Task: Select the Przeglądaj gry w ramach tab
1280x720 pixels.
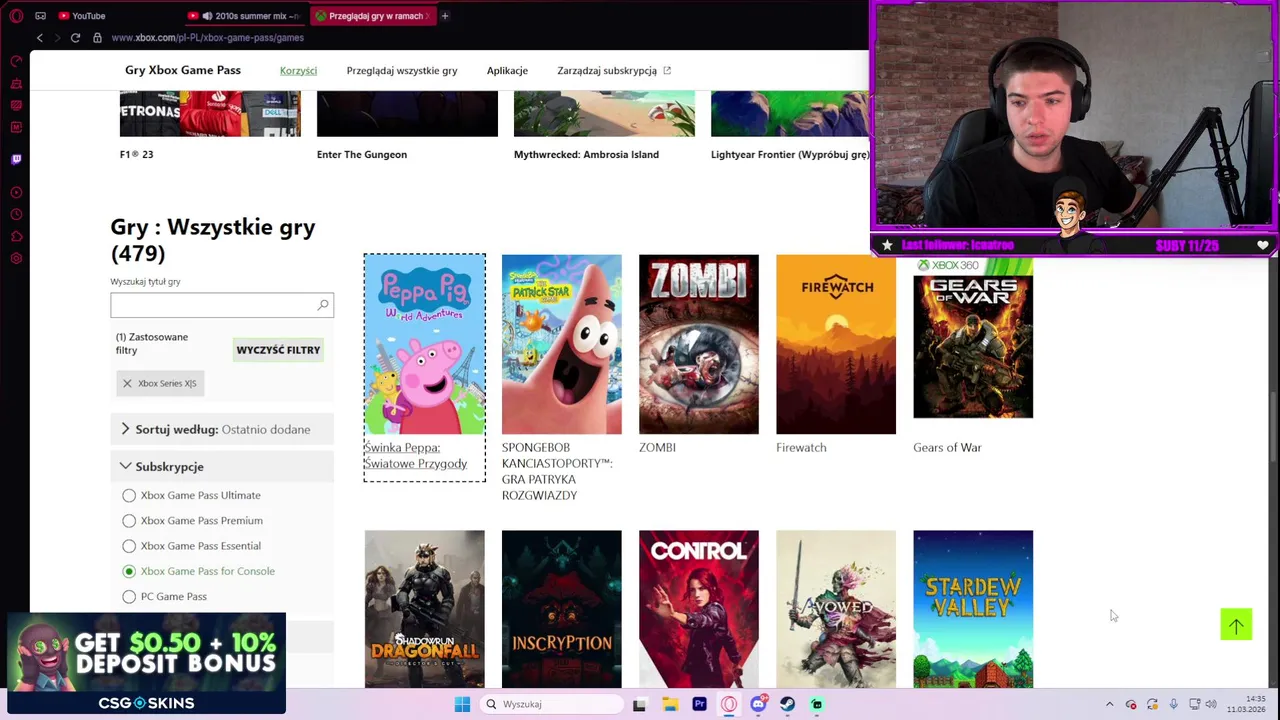Action: click(371, 16)
